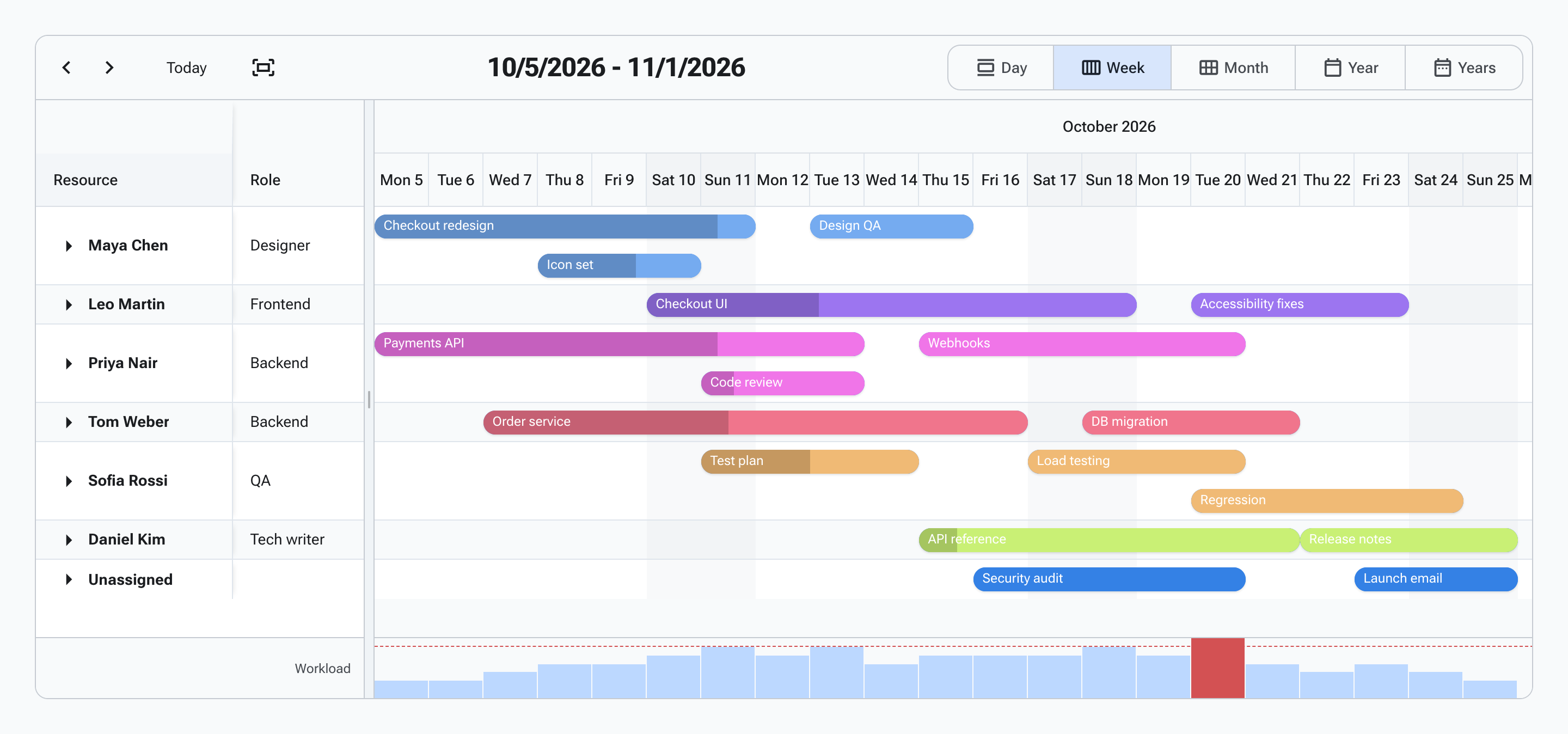The width and height of the screenshot is (1568, 734).
Task: Switch to Day view
Action: click(1001, 68)
